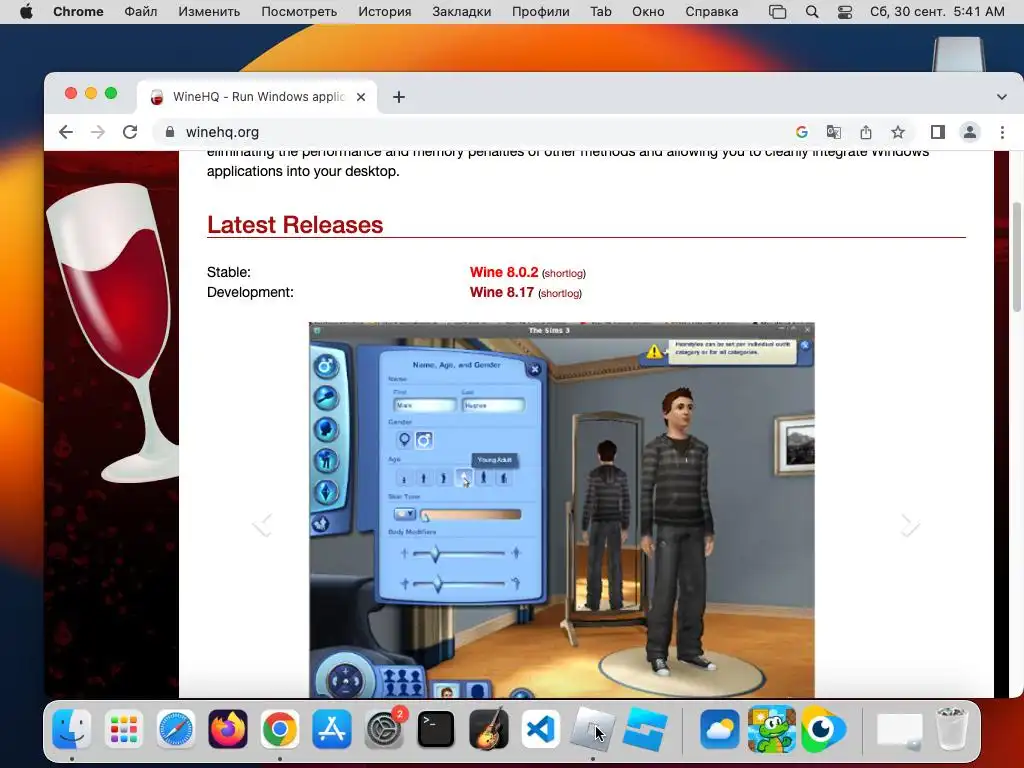Image resolution: width=1024 pixels, height=768 pixels.
Task: Open the История menu
Action: (x=385, y=12)
